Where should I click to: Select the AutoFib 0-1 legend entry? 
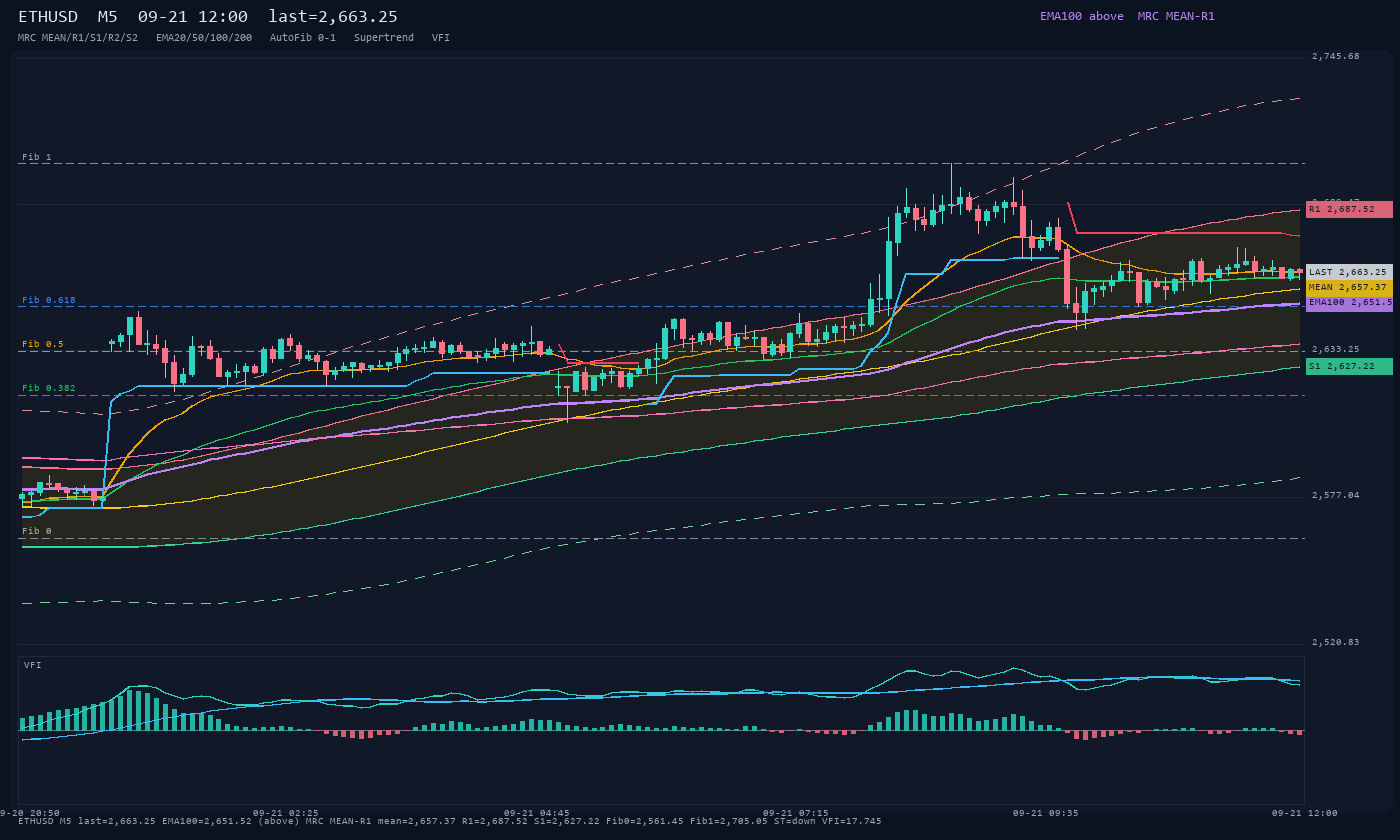(303, 37)
